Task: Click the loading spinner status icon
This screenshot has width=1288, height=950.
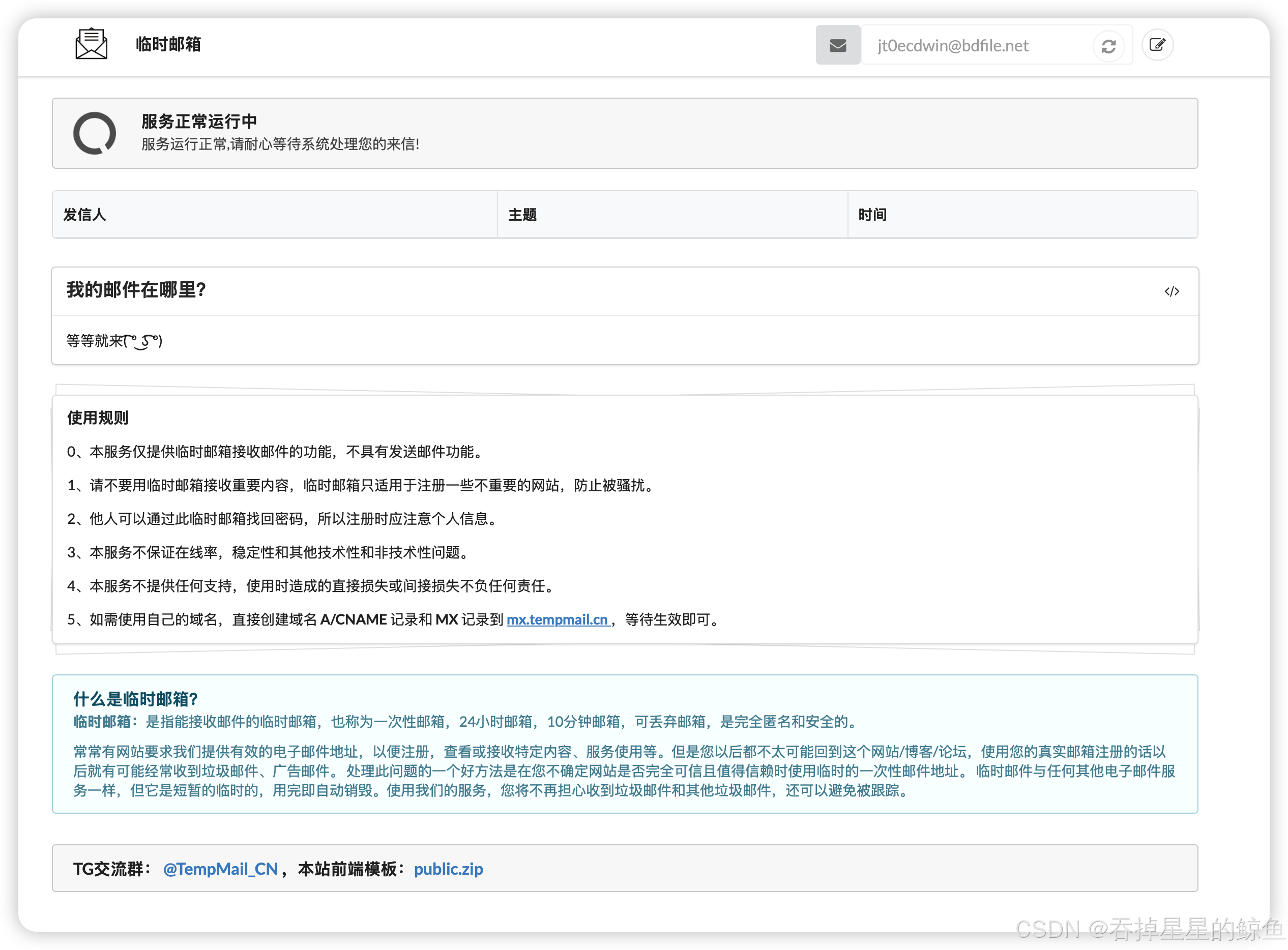Action: [94, 133]
